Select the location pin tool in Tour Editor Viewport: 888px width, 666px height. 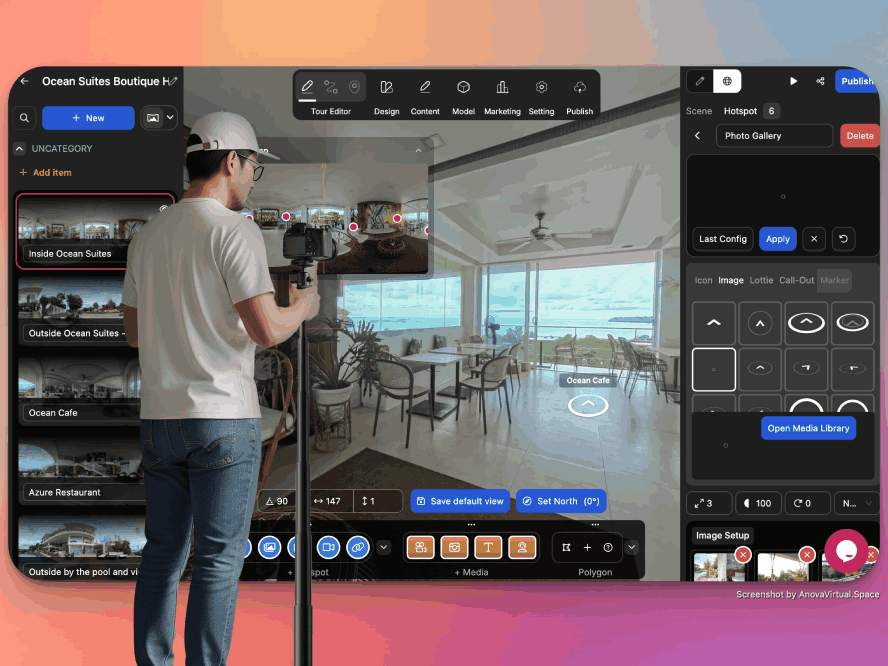click(355, 87)
